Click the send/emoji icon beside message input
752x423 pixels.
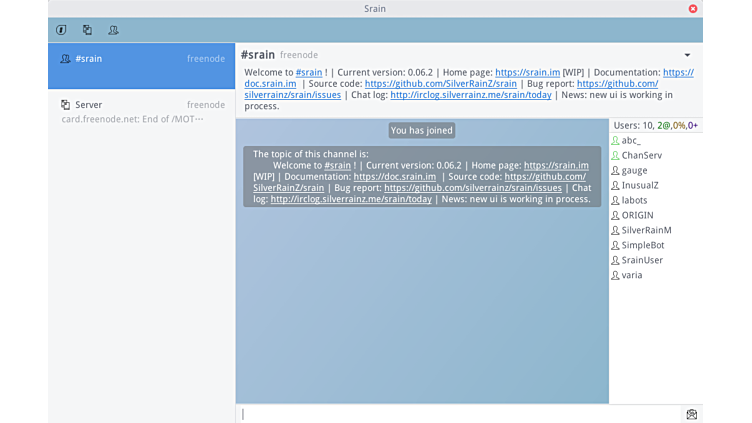[x=691, y=414]
